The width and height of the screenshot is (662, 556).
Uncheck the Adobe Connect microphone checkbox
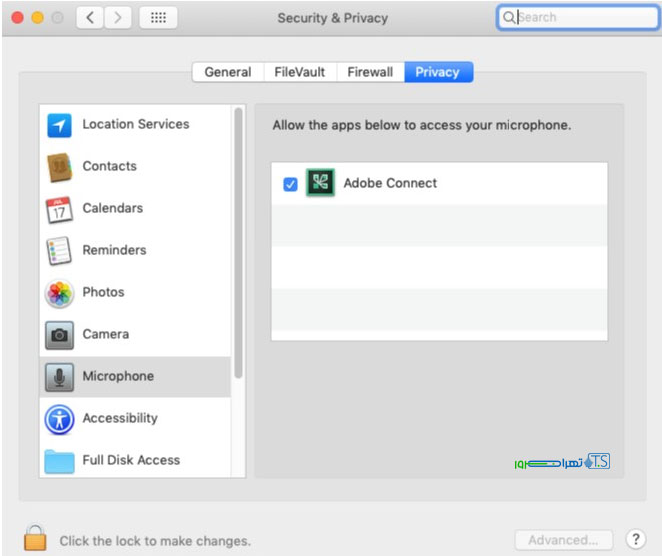click(290, 184)
